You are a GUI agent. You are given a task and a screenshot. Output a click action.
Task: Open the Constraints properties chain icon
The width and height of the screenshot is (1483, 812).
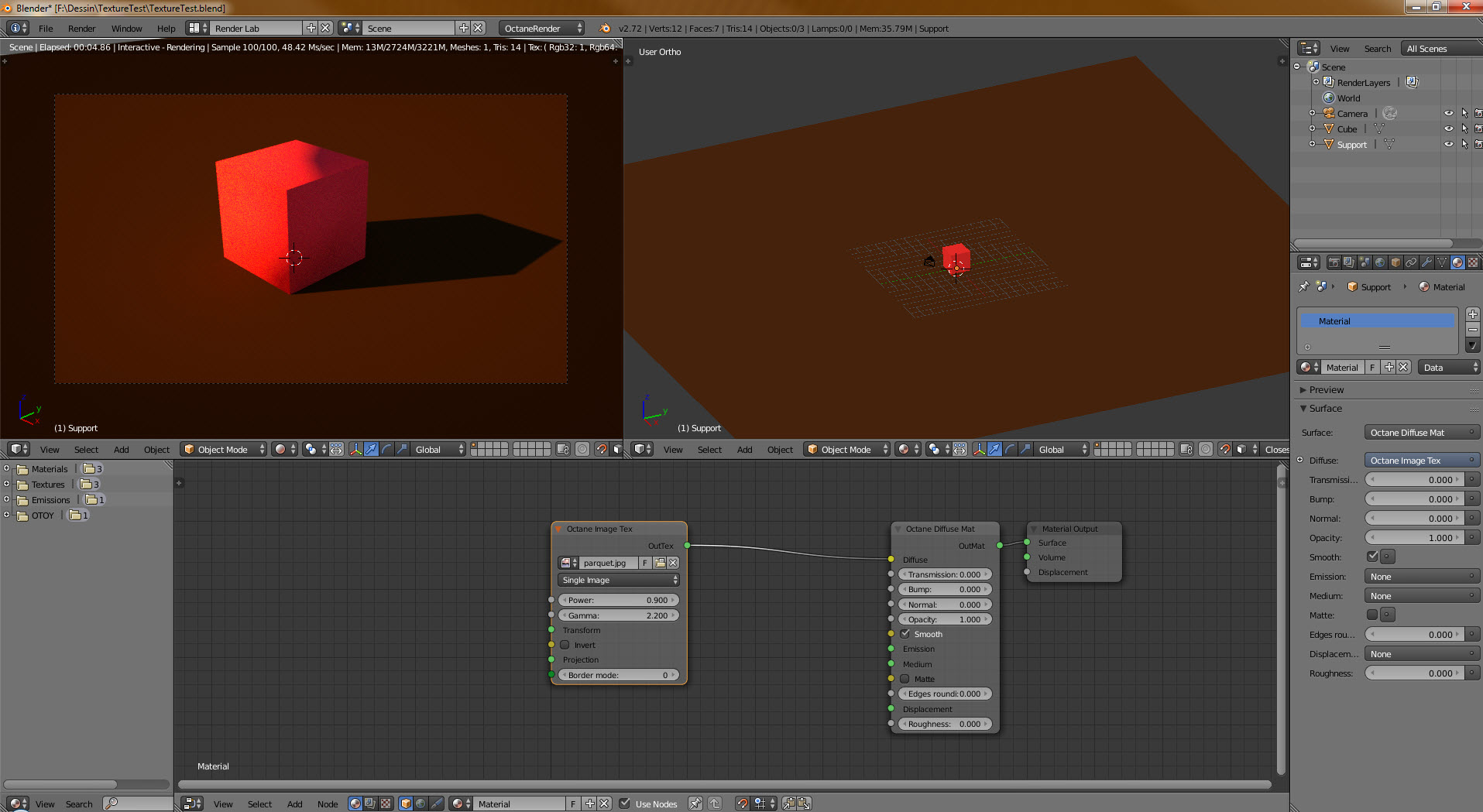coord(1411,262)
